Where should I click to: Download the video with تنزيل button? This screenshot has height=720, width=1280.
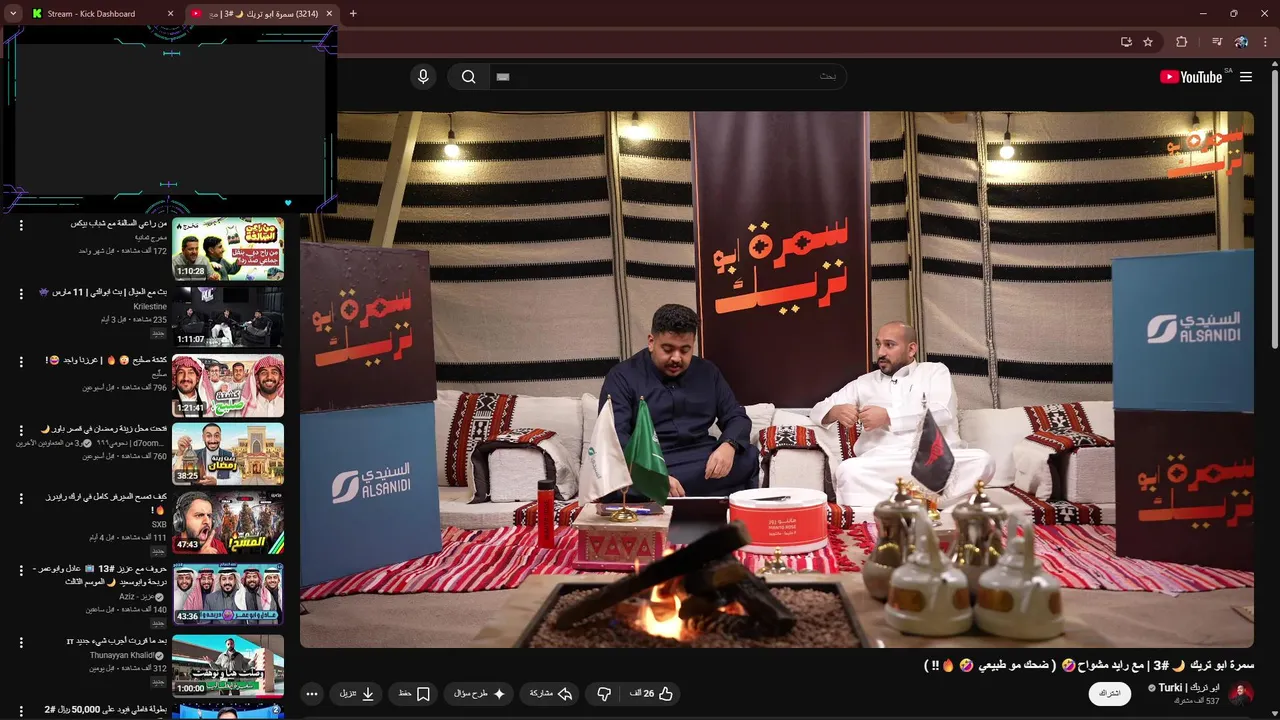point(357,693)
